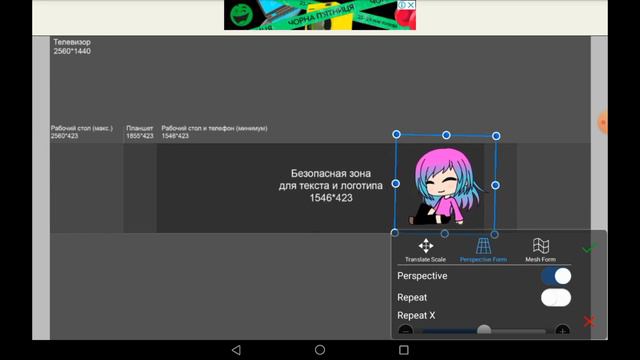Tap the minus button for Repeat X
This screenshot has width=640, height=360.
[405, 331]
